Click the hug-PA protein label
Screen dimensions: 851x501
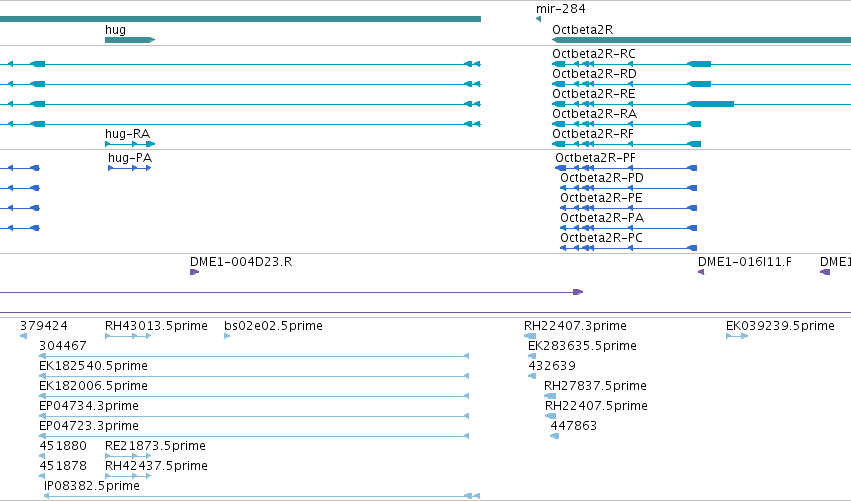click(130, 158)
